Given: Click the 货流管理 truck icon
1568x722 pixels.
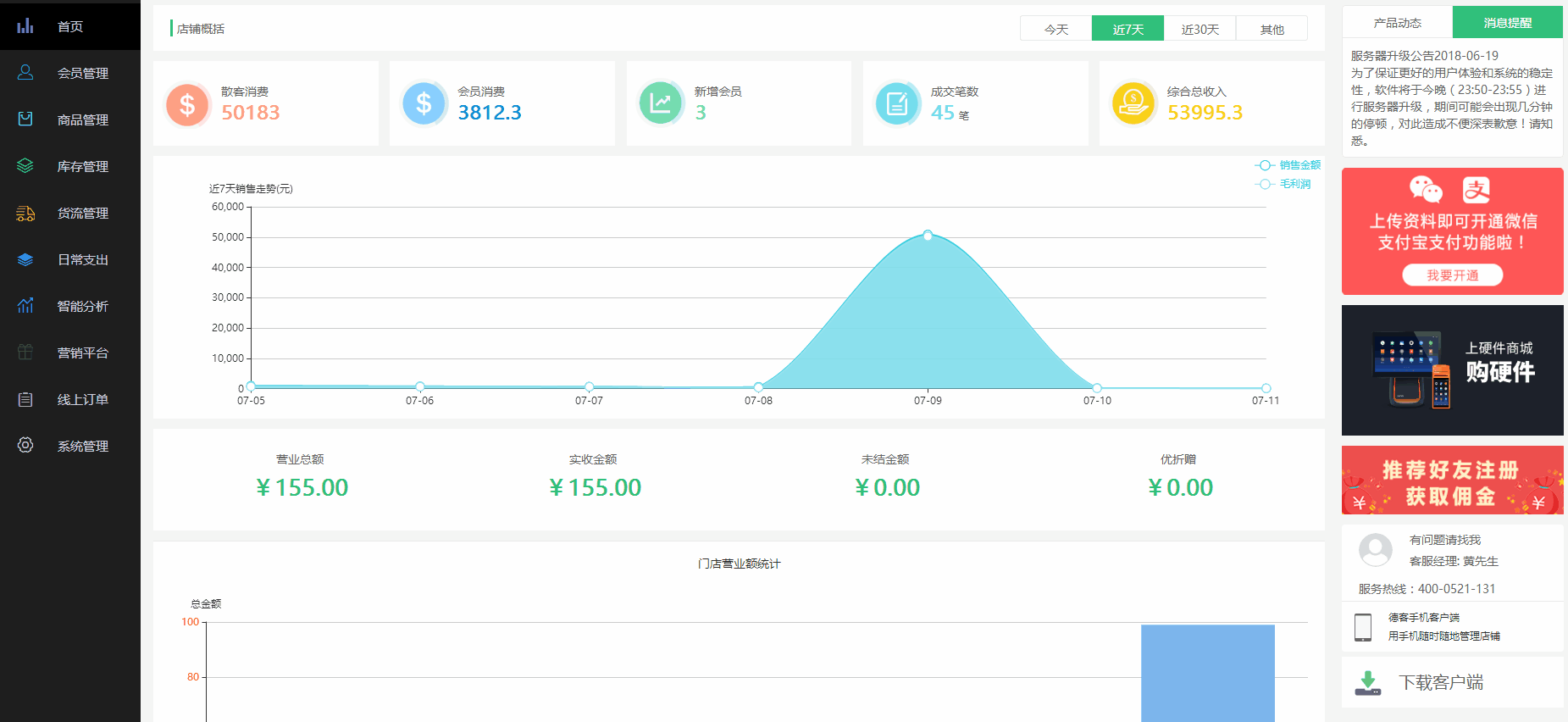Looking at the screenshot, I should (25, 213).
